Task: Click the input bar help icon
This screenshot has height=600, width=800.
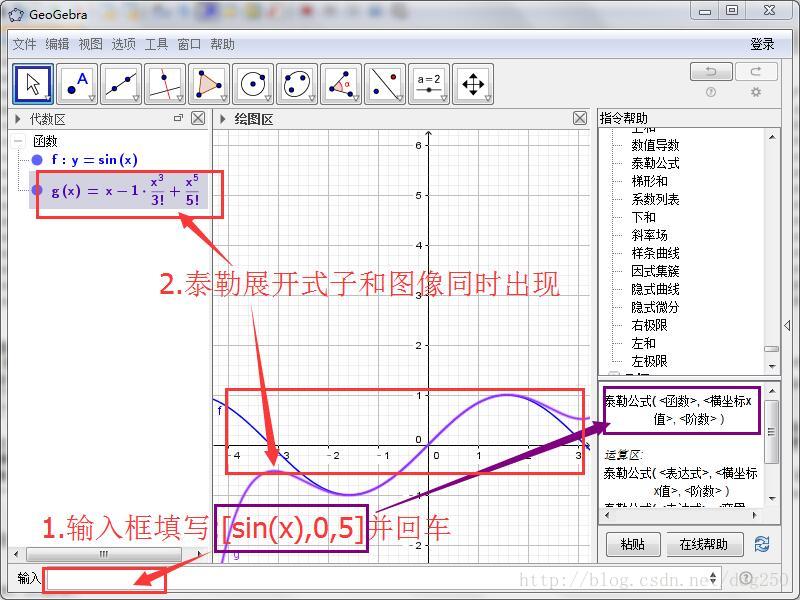Action: (745, 578)
